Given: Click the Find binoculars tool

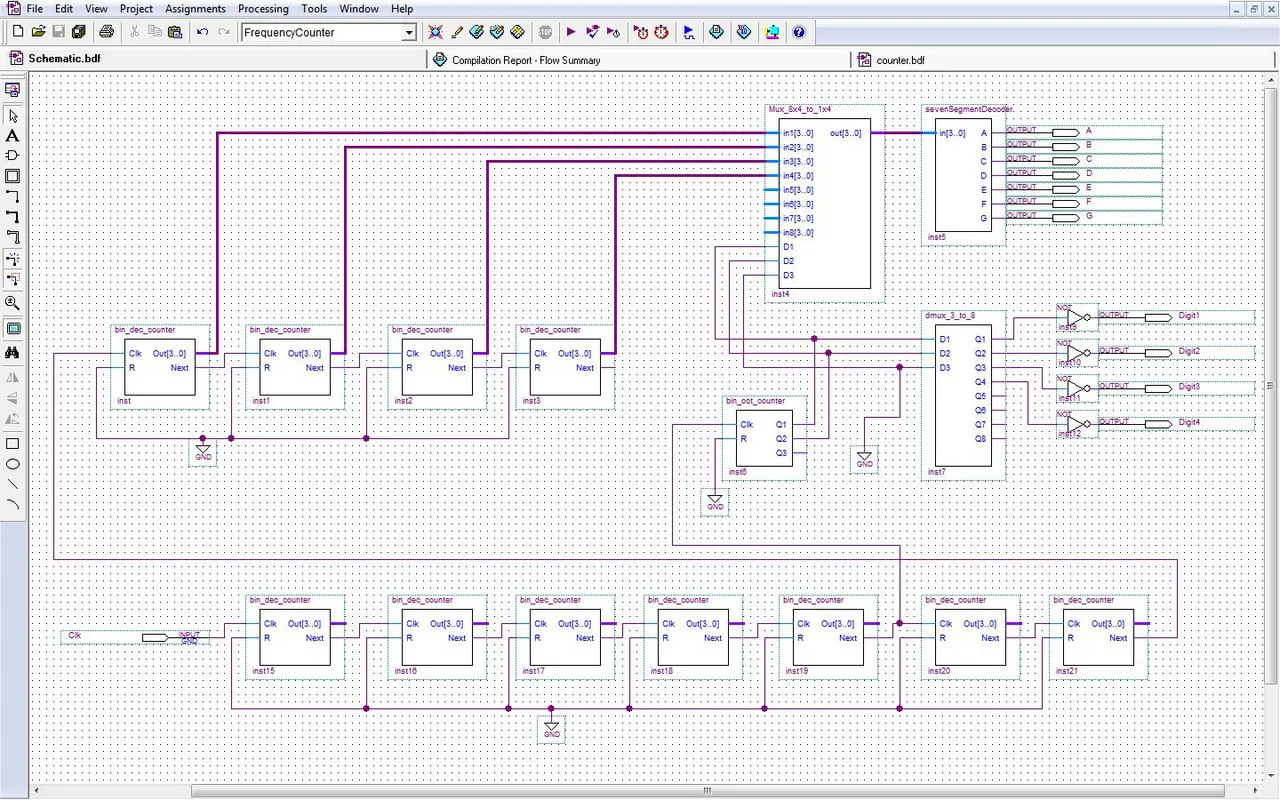Looking at the screenshot, I should click(13, 352).
